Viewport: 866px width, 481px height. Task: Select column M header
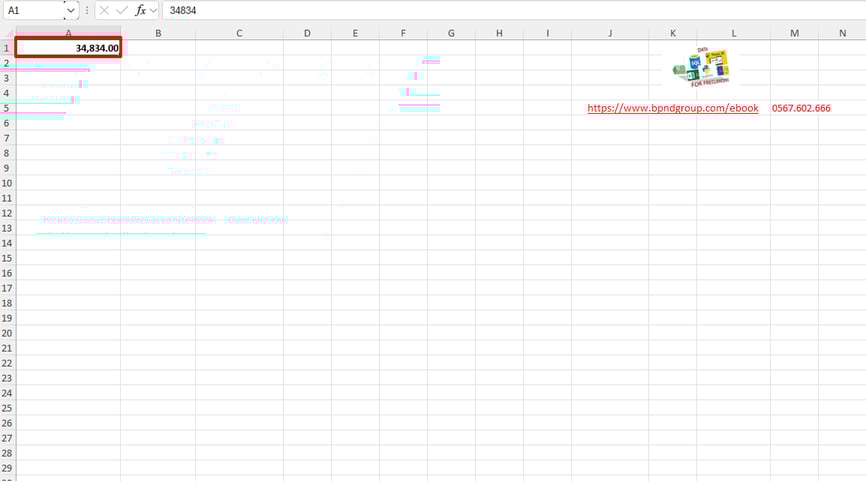794,33
